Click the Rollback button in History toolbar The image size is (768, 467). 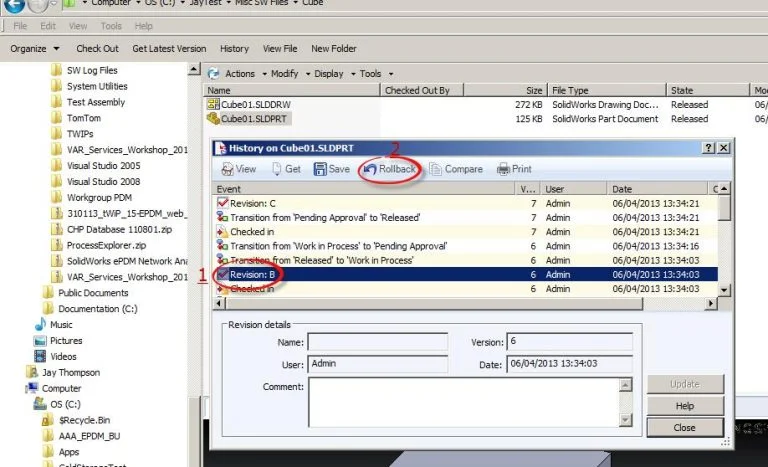391,169
